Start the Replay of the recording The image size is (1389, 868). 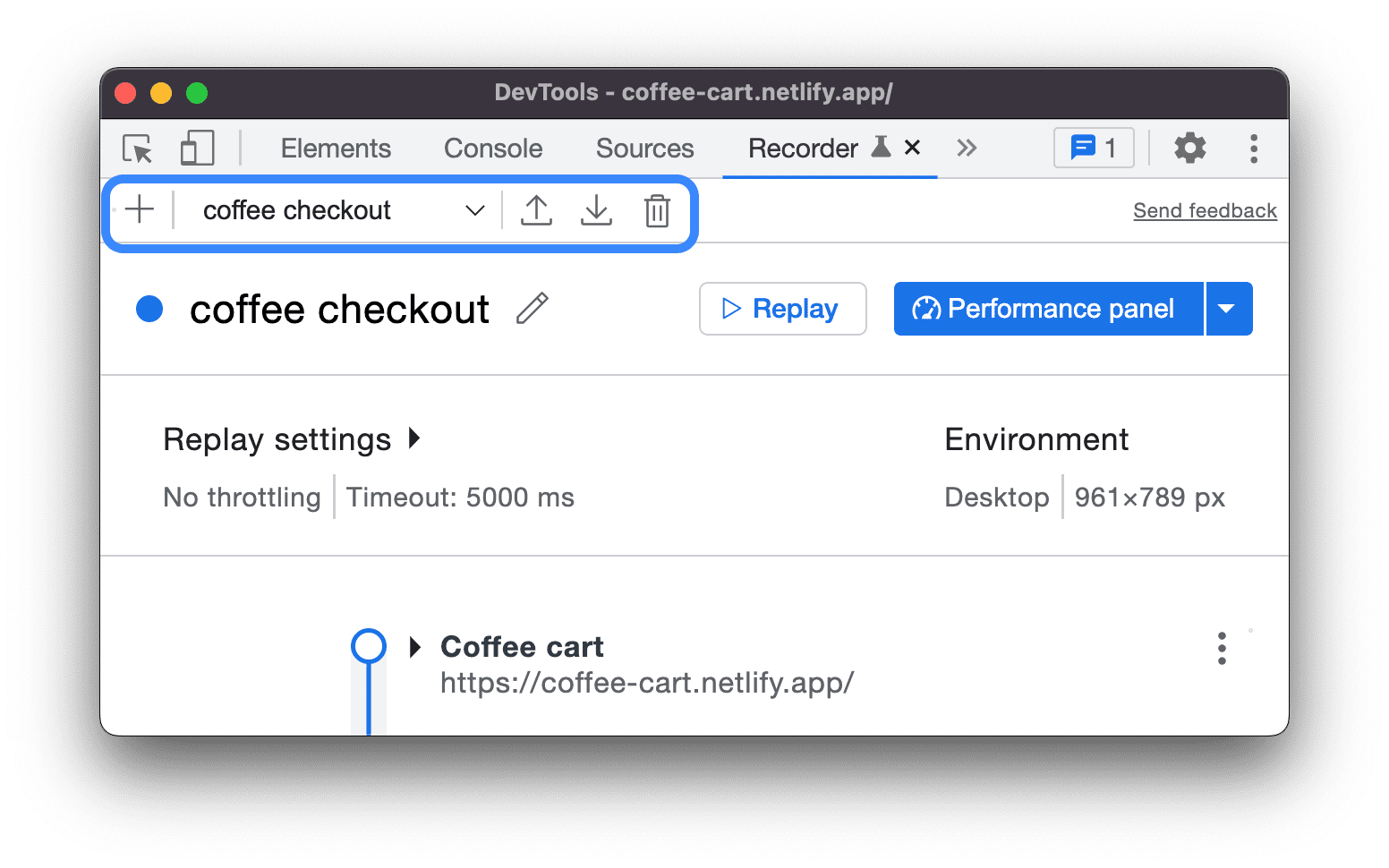point(782,308)
